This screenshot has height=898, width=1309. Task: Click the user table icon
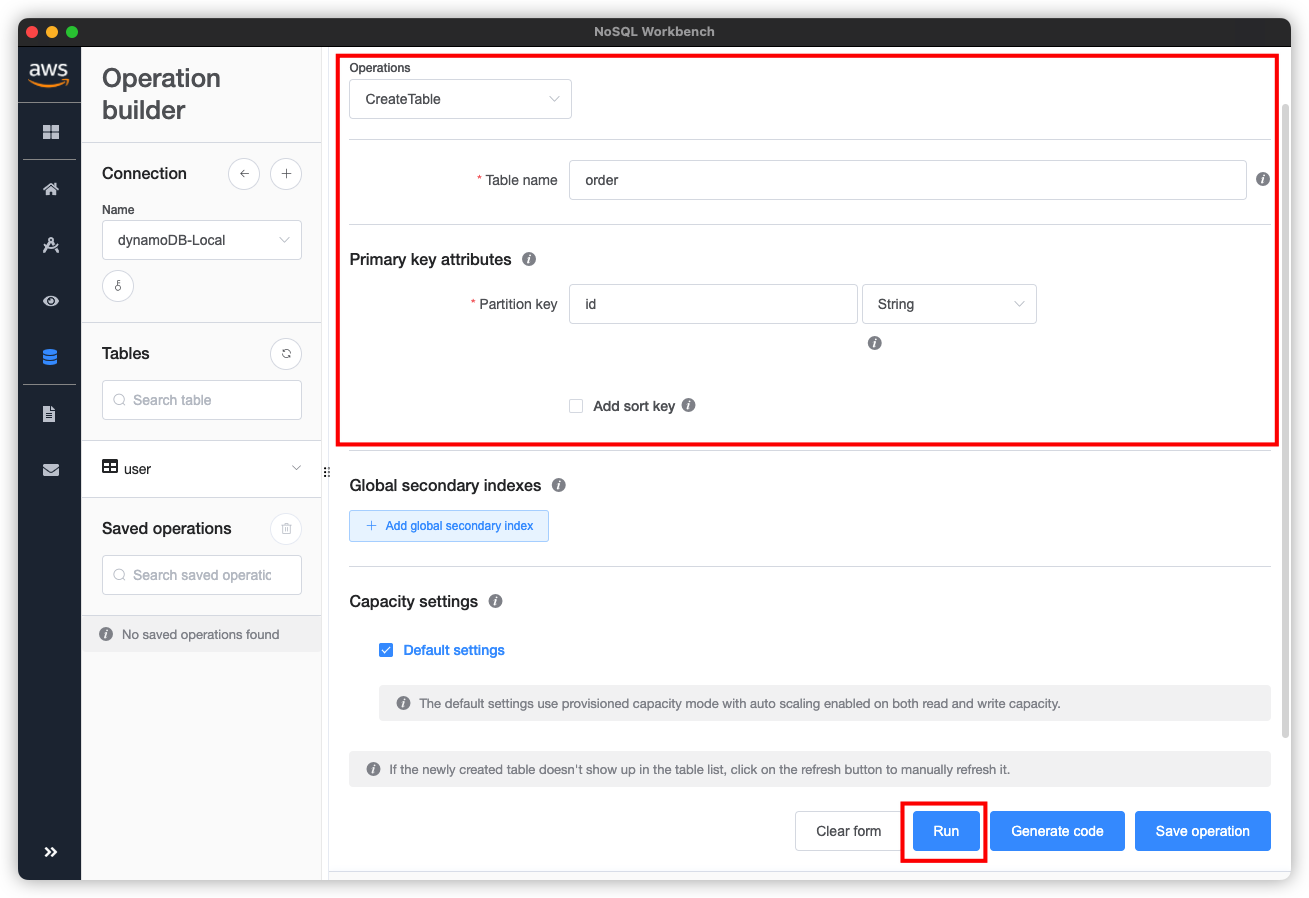click(x=110, y=467)
